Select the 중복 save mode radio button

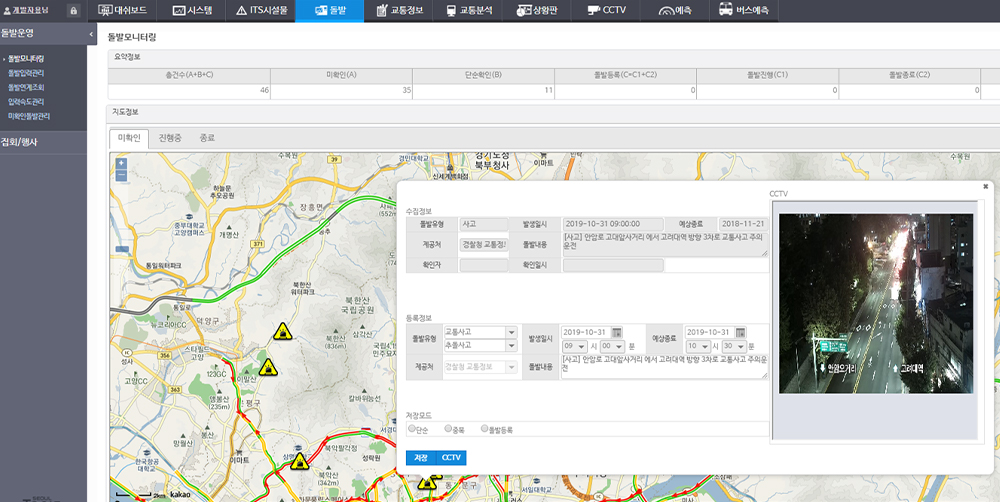448,428
